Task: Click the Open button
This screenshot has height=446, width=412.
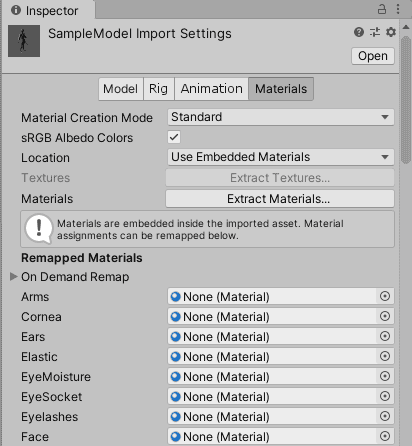Action: point(373,56)
